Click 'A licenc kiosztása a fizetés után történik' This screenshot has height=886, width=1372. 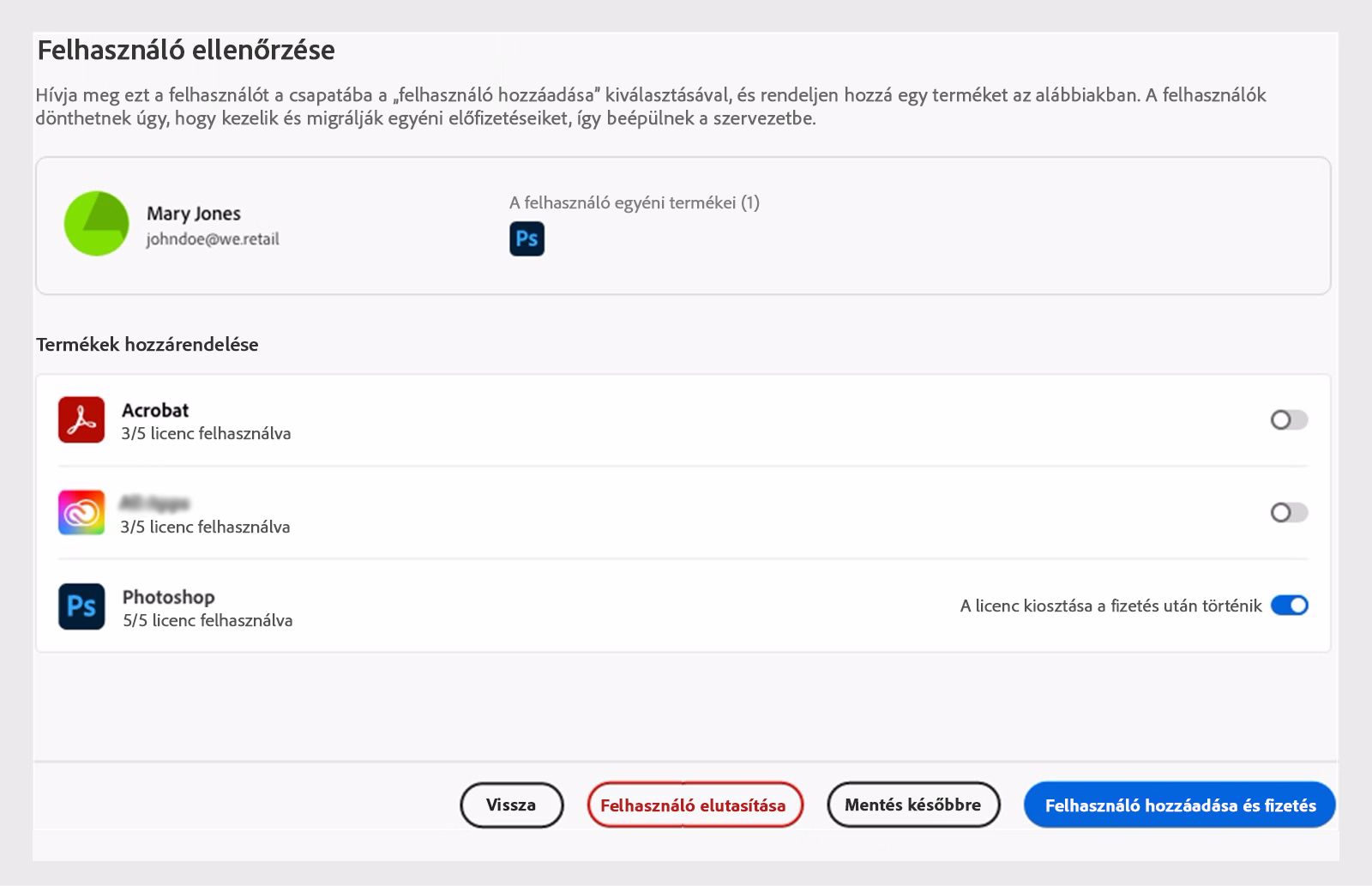(1111, 606)
